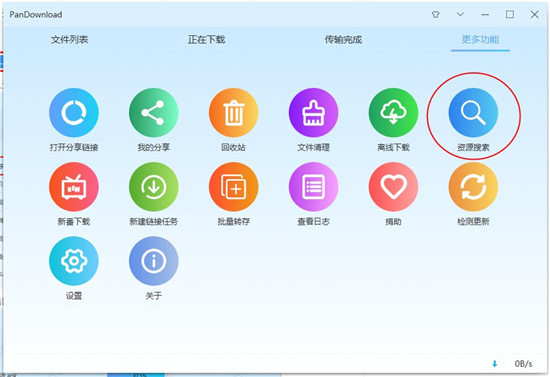Click the 捐助 heart icon
550x377 pixels.
pyautogui.click(x=394, y=187)
